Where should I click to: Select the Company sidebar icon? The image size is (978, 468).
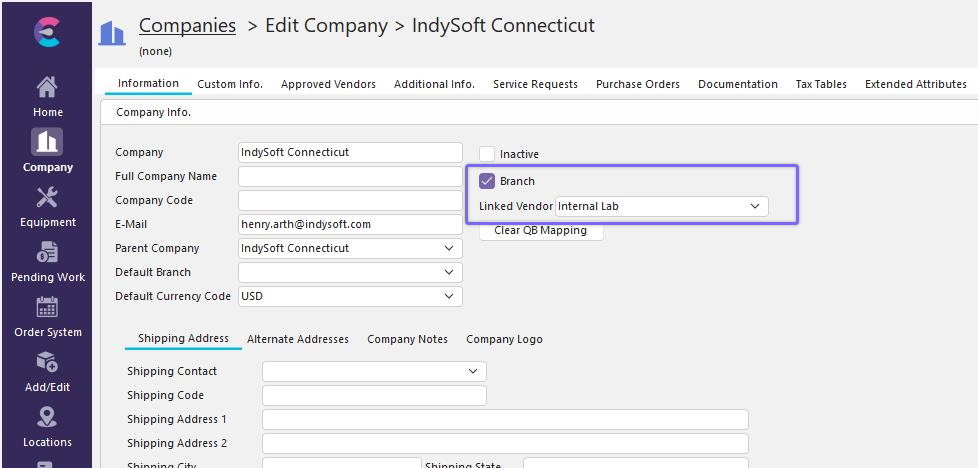[47, 141]
